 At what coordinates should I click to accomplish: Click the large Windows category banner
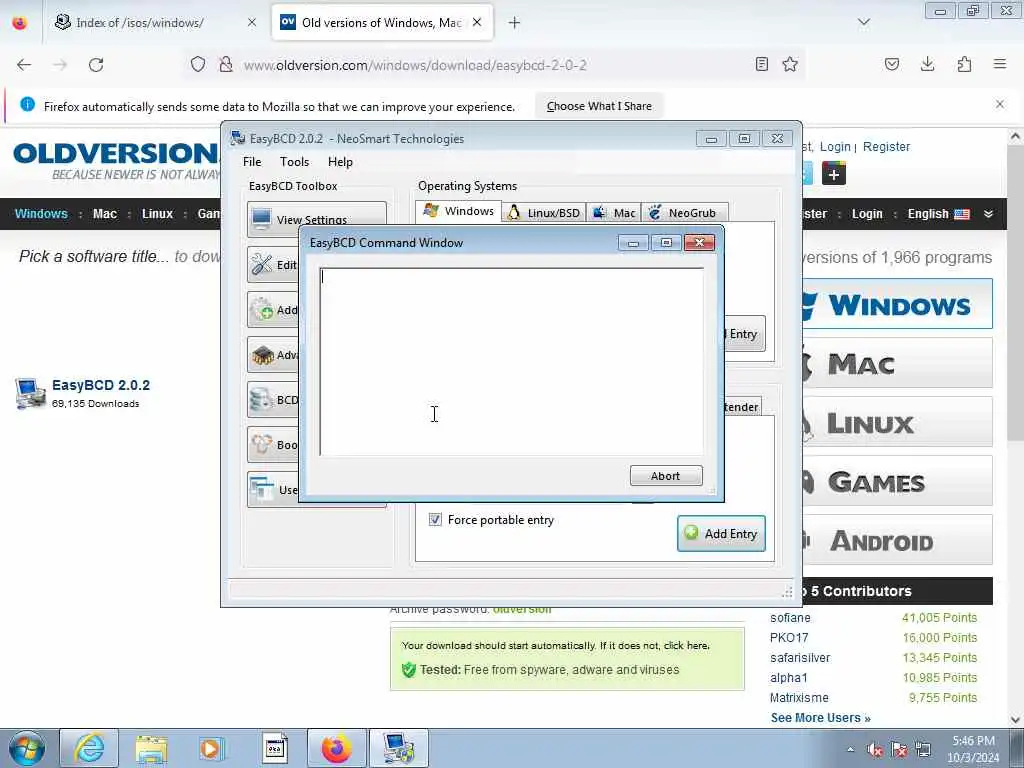point(897,304)
